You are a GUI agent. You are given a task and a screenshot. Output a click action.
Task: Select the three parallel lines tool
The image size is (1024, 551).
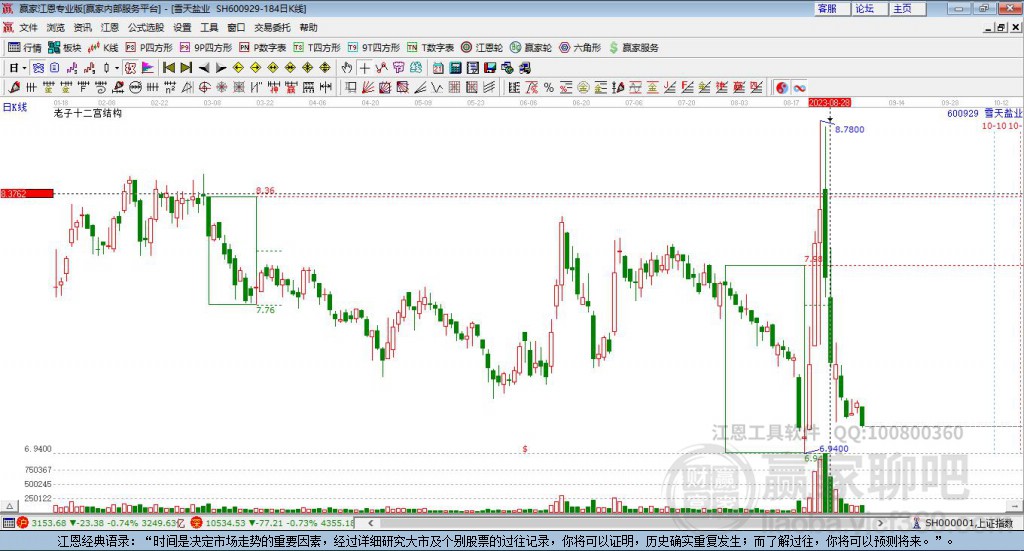(x=488, y=87)
